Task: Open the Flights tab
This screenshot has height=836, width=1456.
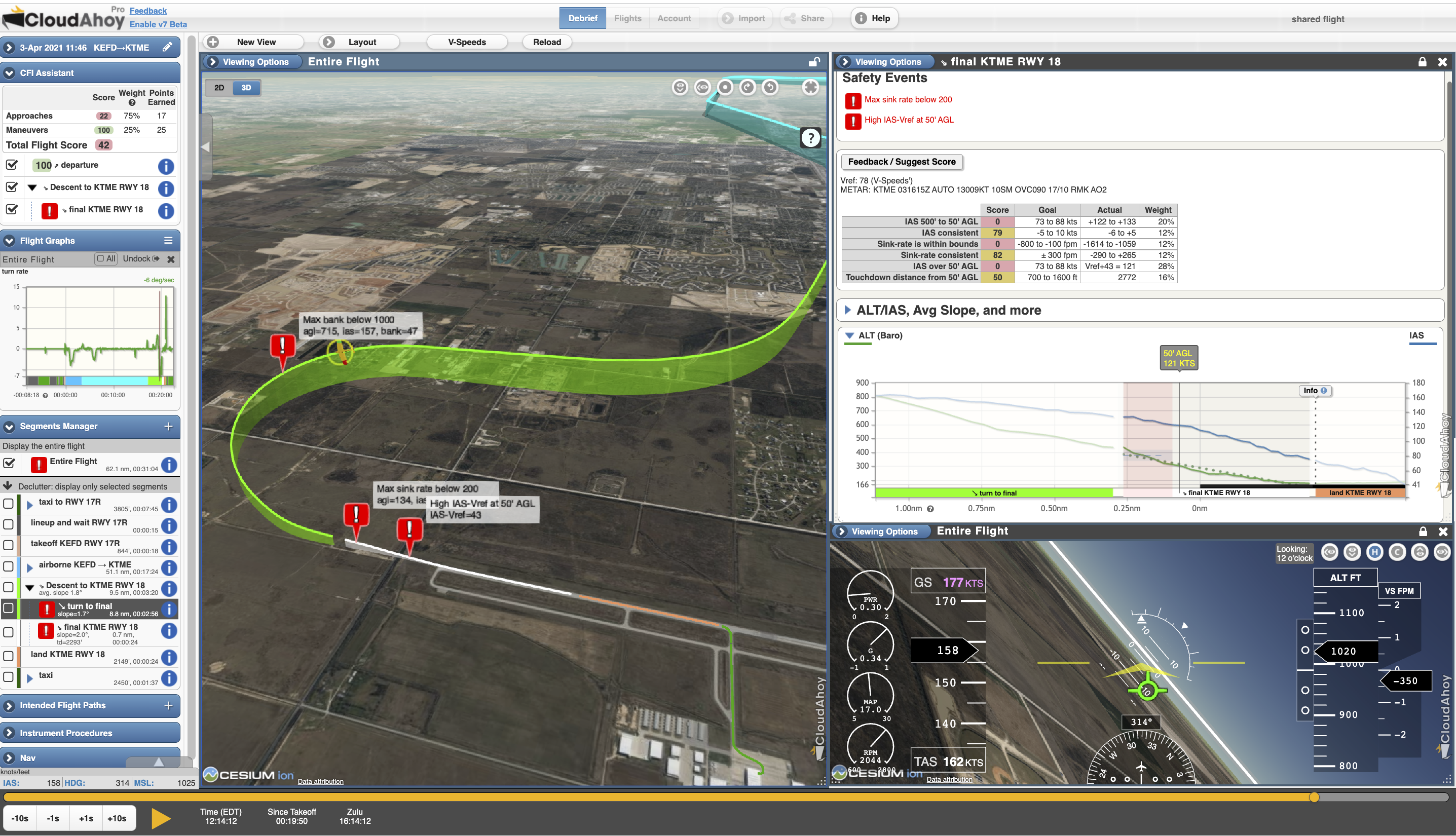Action: click(627, 18)
